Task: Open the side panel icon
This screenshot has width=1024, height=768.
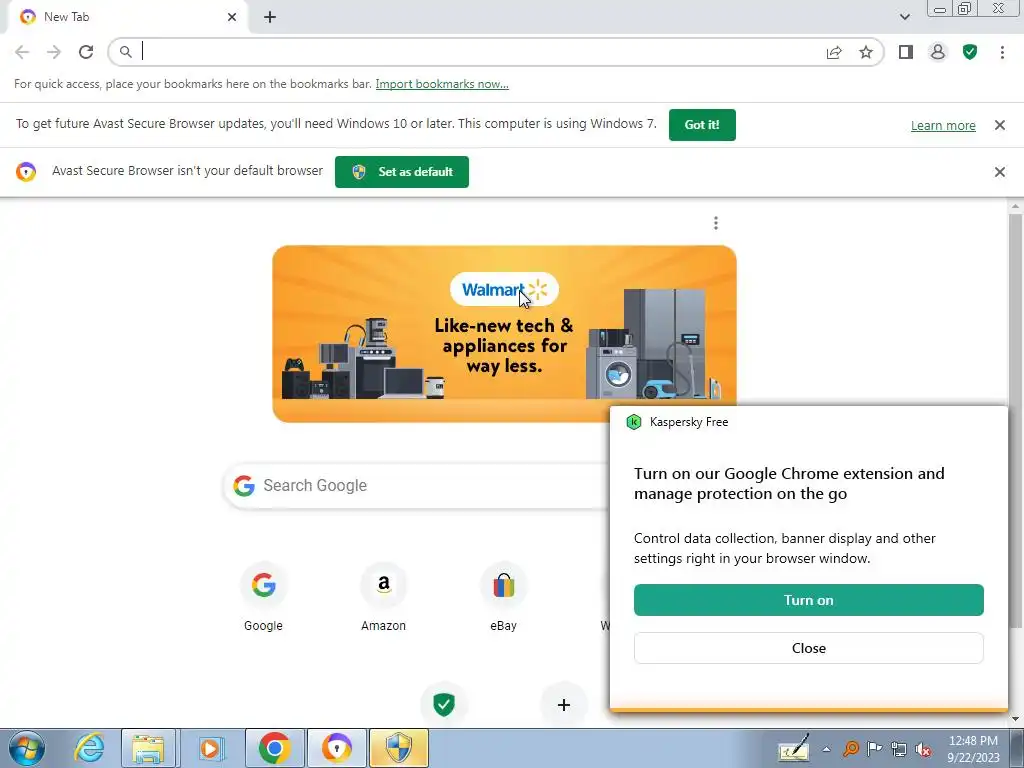Action: 905,52
